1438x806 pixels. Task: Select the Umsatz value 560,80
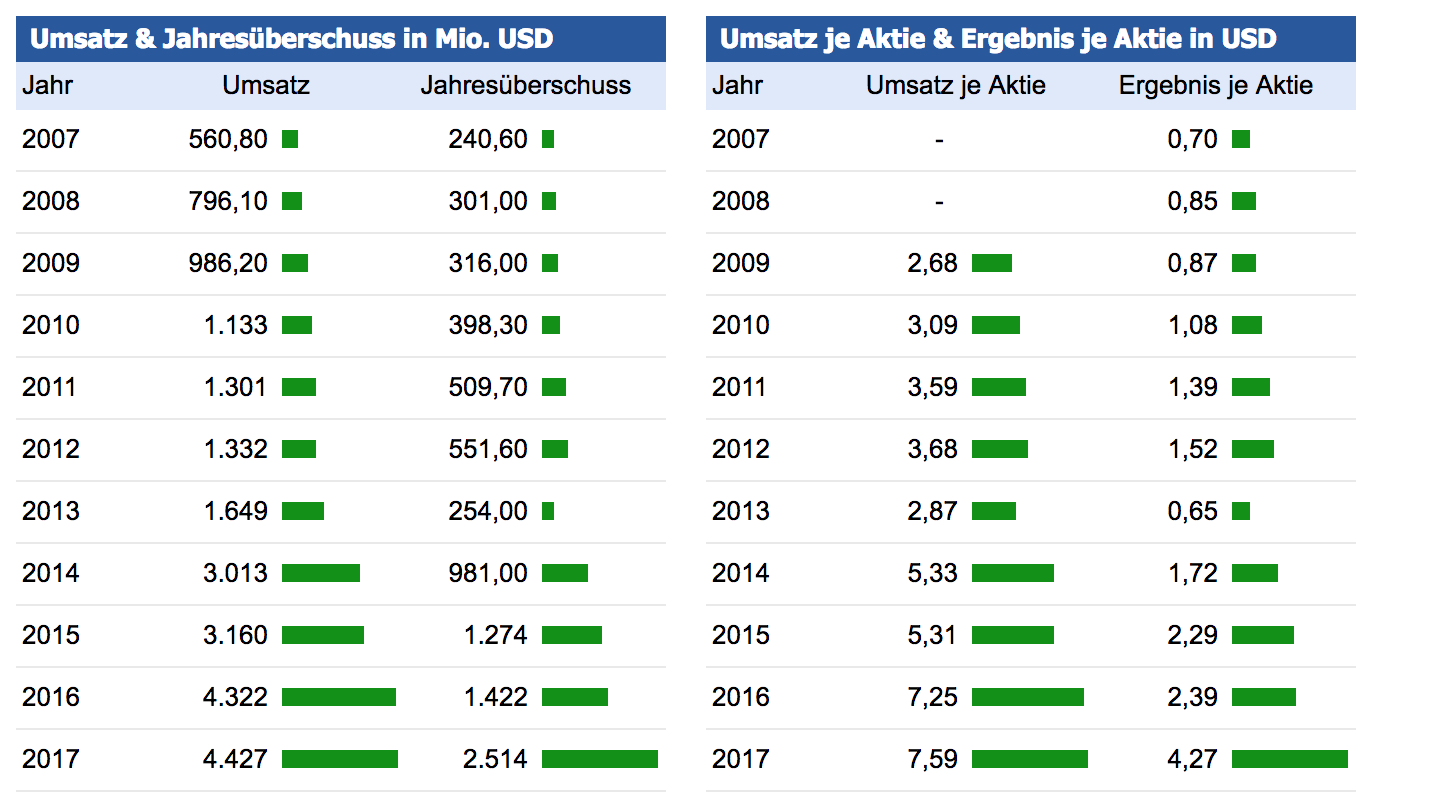coord(228,139)
